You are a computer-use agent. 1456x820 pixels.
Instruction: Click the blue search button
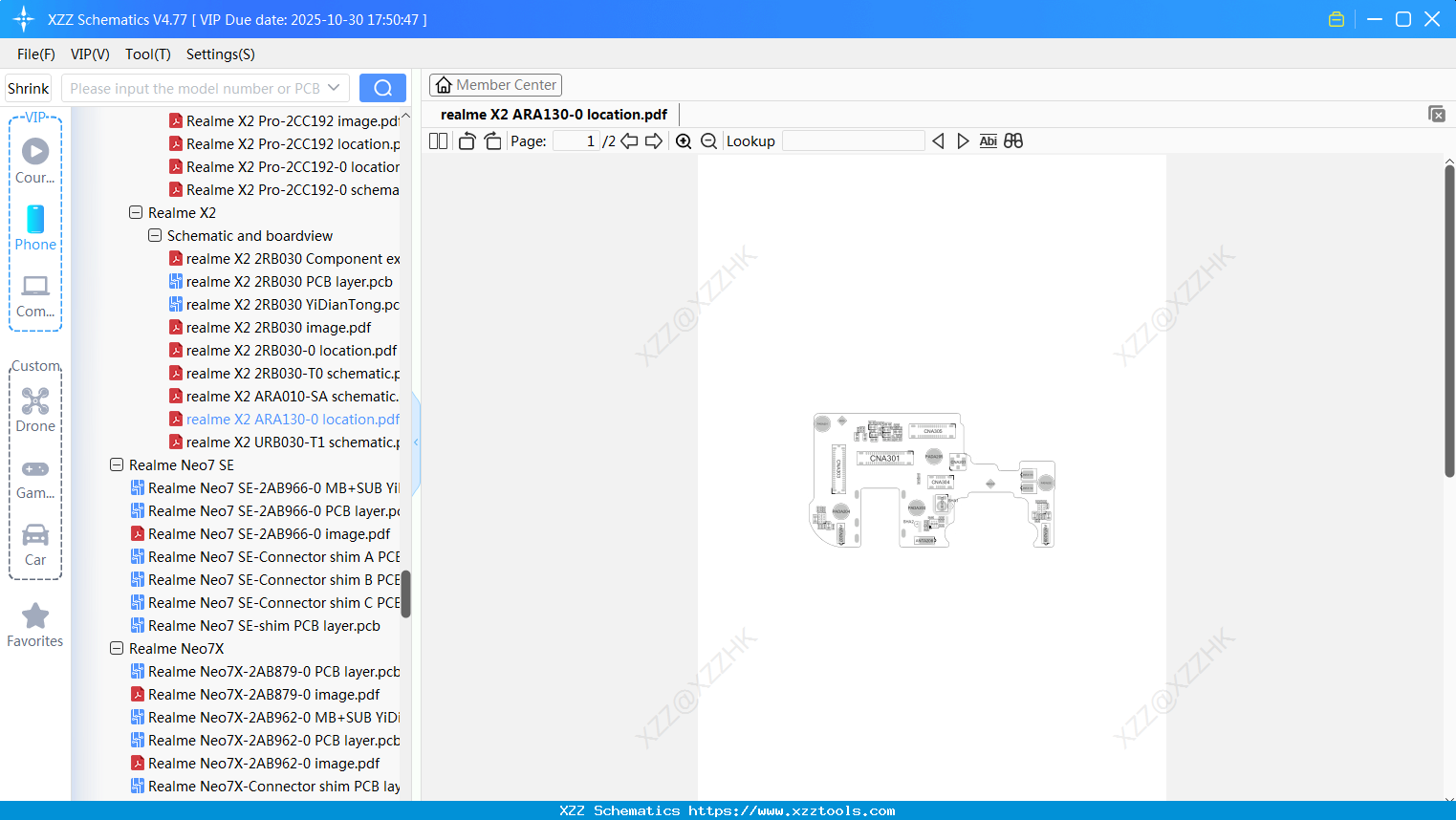[382, 88]
